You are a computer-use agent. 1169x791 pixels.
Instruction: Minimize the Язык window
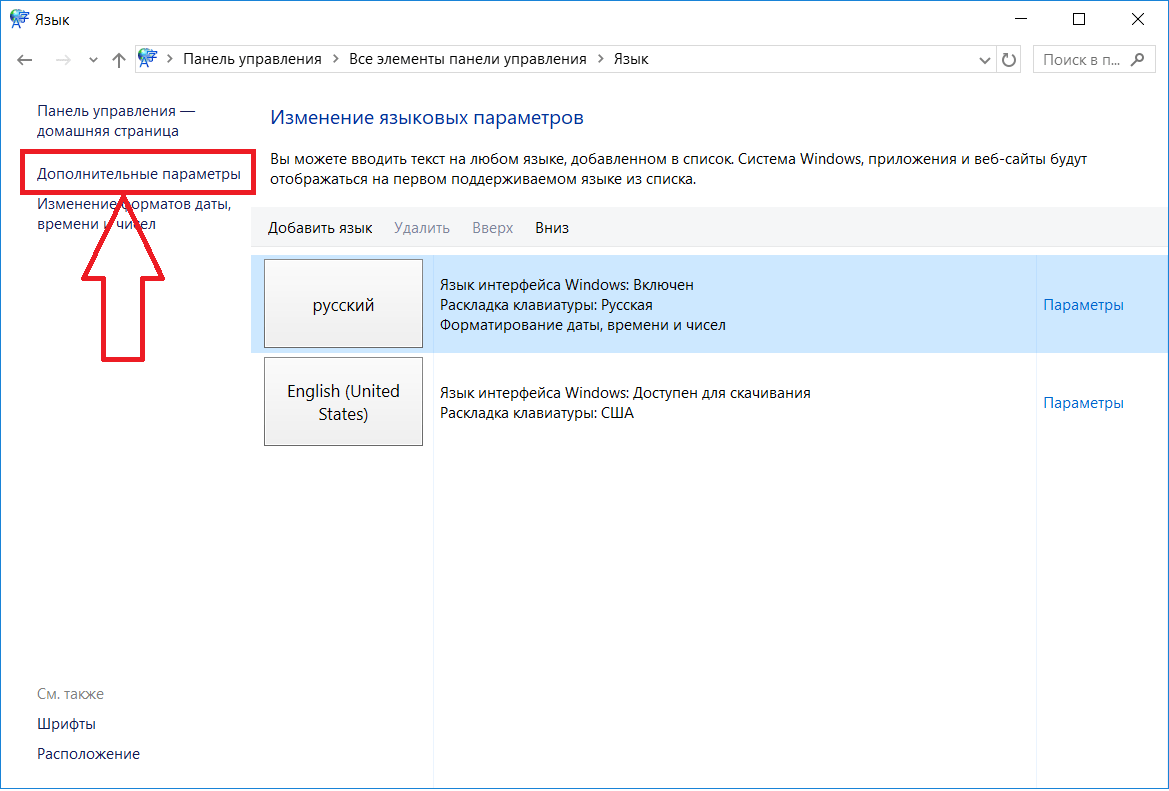pos(1020,20)
